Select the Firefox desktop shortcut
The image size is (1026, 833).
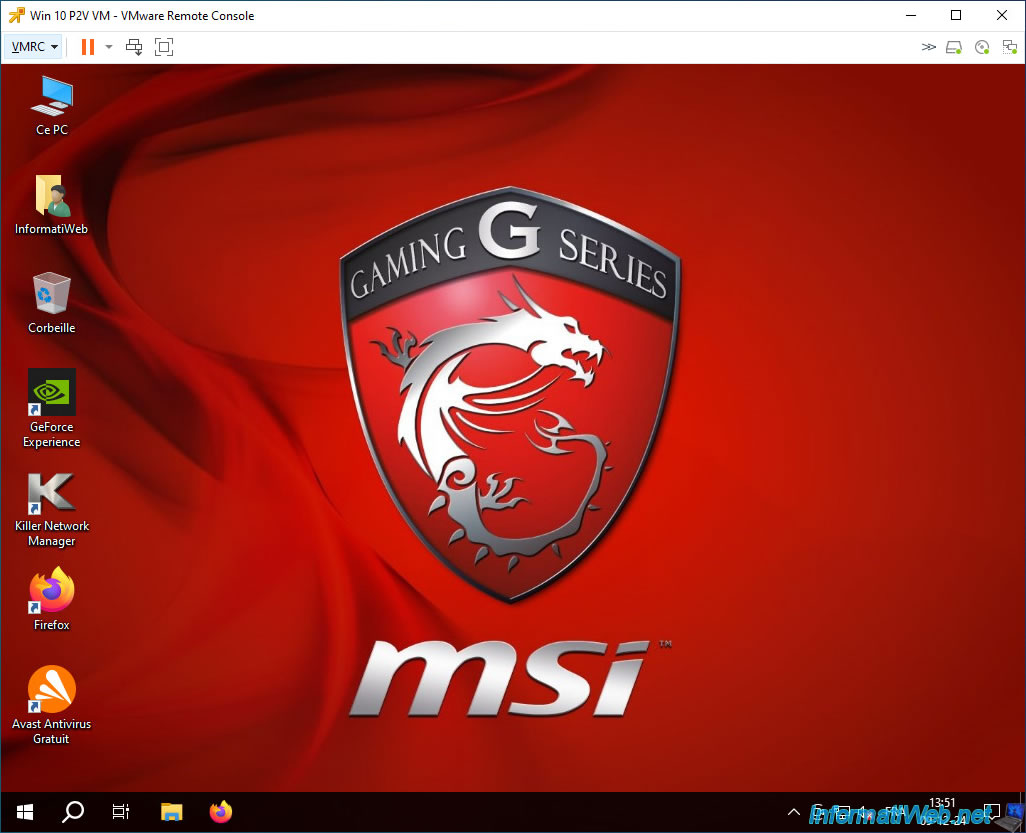52,599
